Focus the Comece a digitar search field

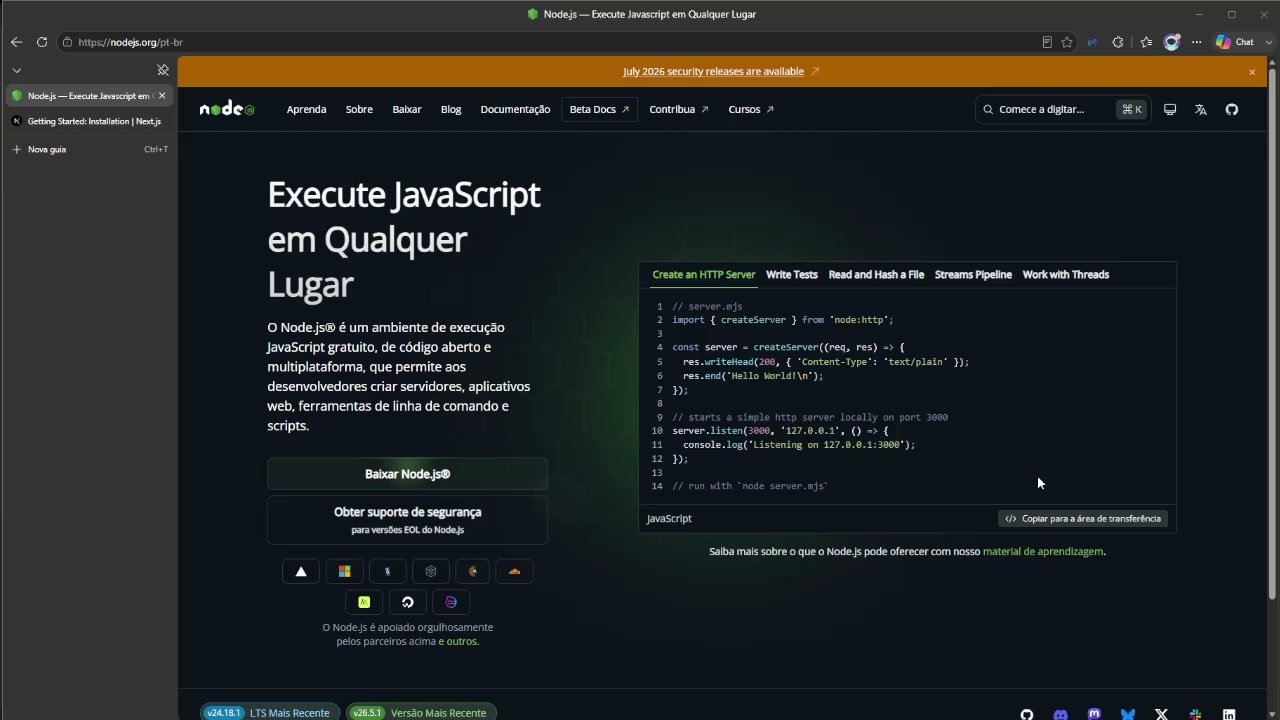pos(1061,109)
